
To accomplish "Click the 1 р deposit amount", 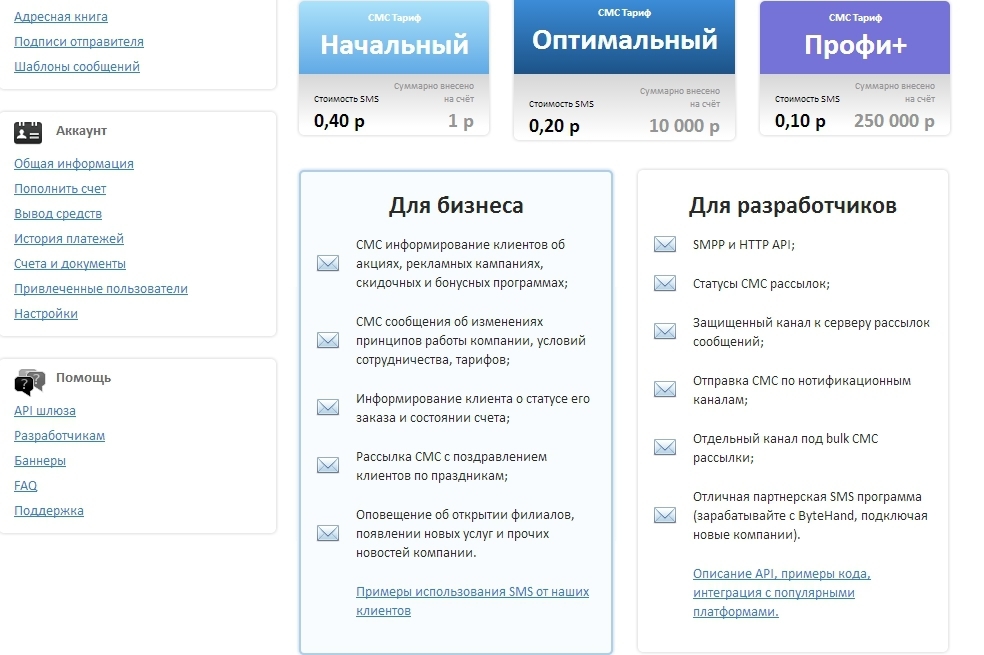I will 461,121.
